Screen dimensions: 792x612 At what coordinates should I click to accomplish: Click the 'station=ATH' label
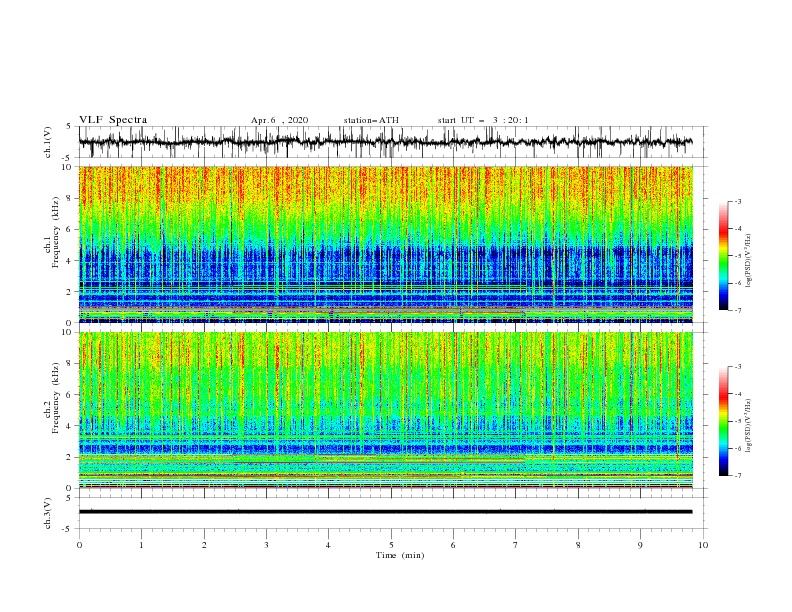click(x=371, y=120)
